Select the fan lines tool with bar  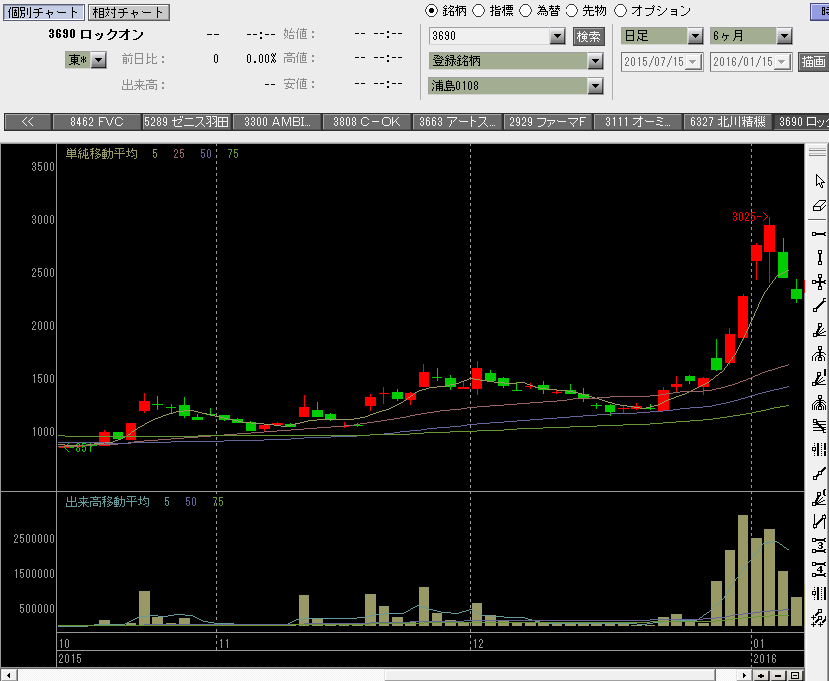tap(819, 379)
